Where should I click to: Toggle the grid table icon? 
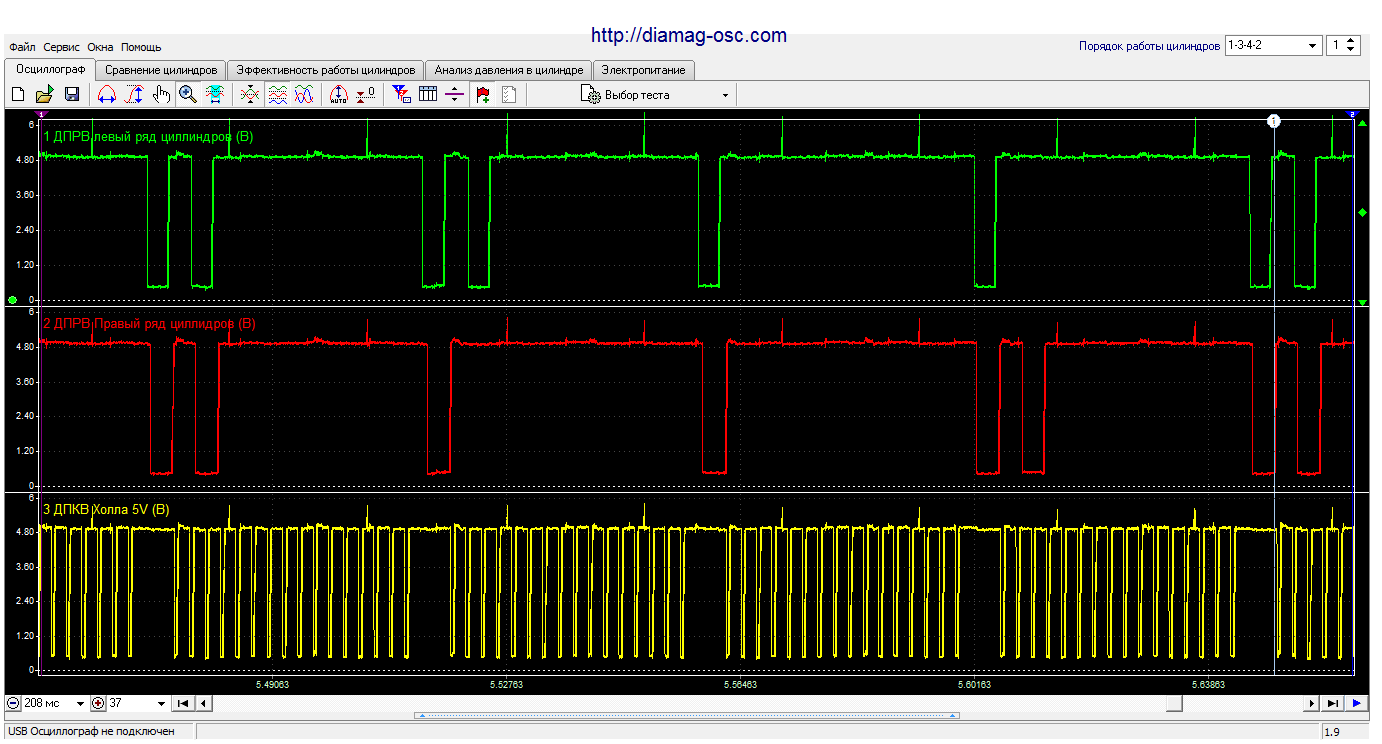pos(428,95)
